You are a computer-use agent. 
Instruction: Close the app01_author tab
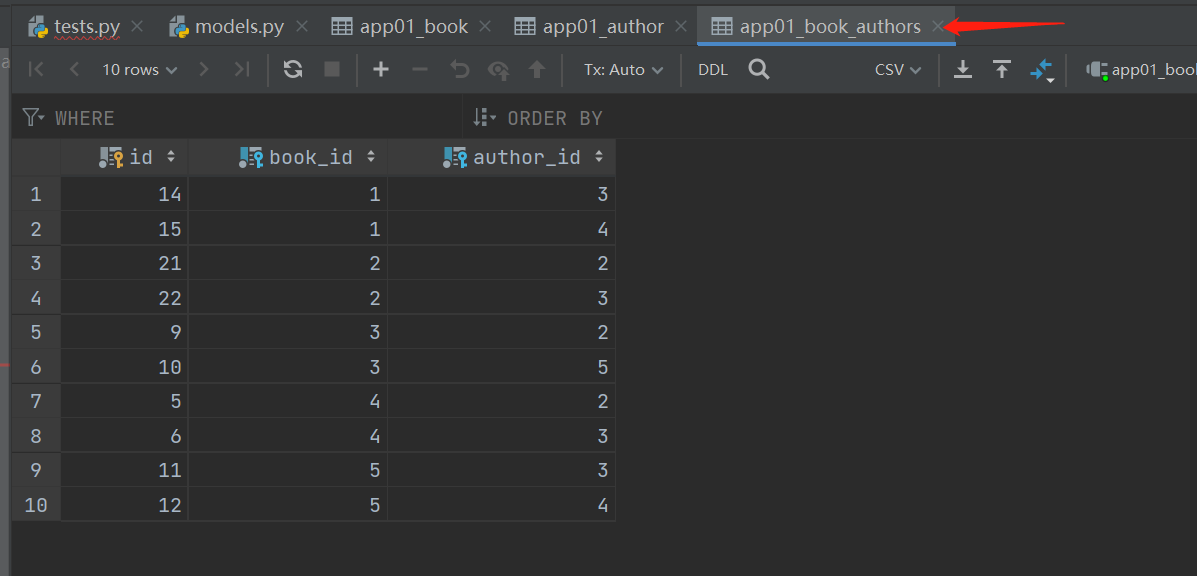[x=681, y=27]
